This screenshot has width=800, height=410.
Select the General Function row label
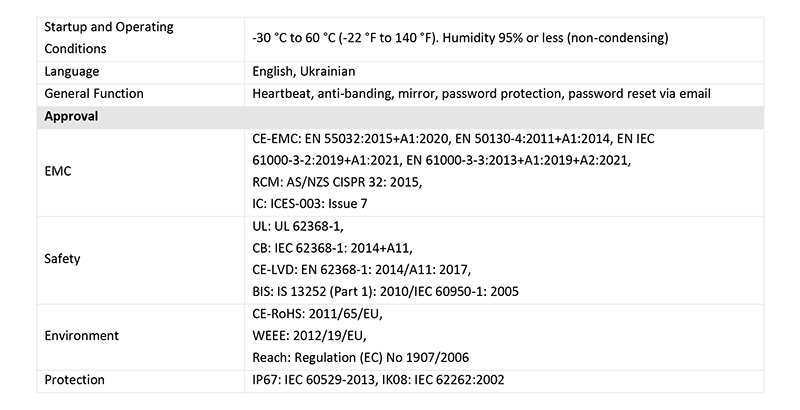click(x=97, y=93)
